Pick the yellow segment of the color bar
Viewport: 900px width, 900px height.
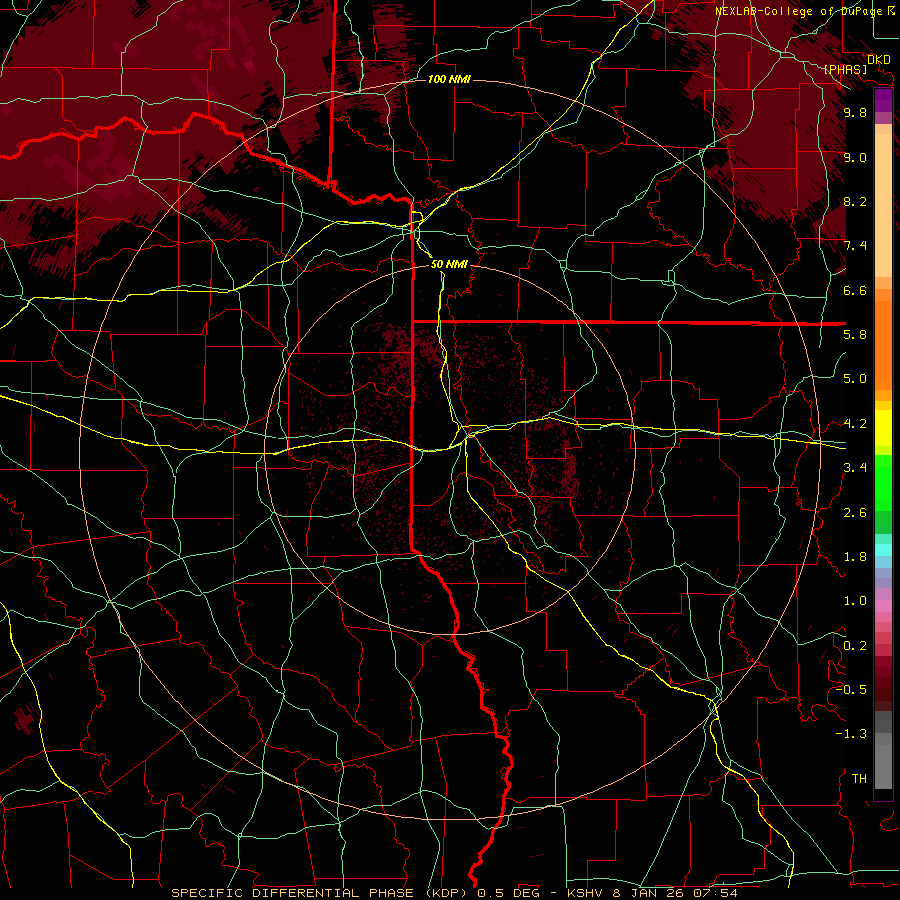[x=883, y=428]
